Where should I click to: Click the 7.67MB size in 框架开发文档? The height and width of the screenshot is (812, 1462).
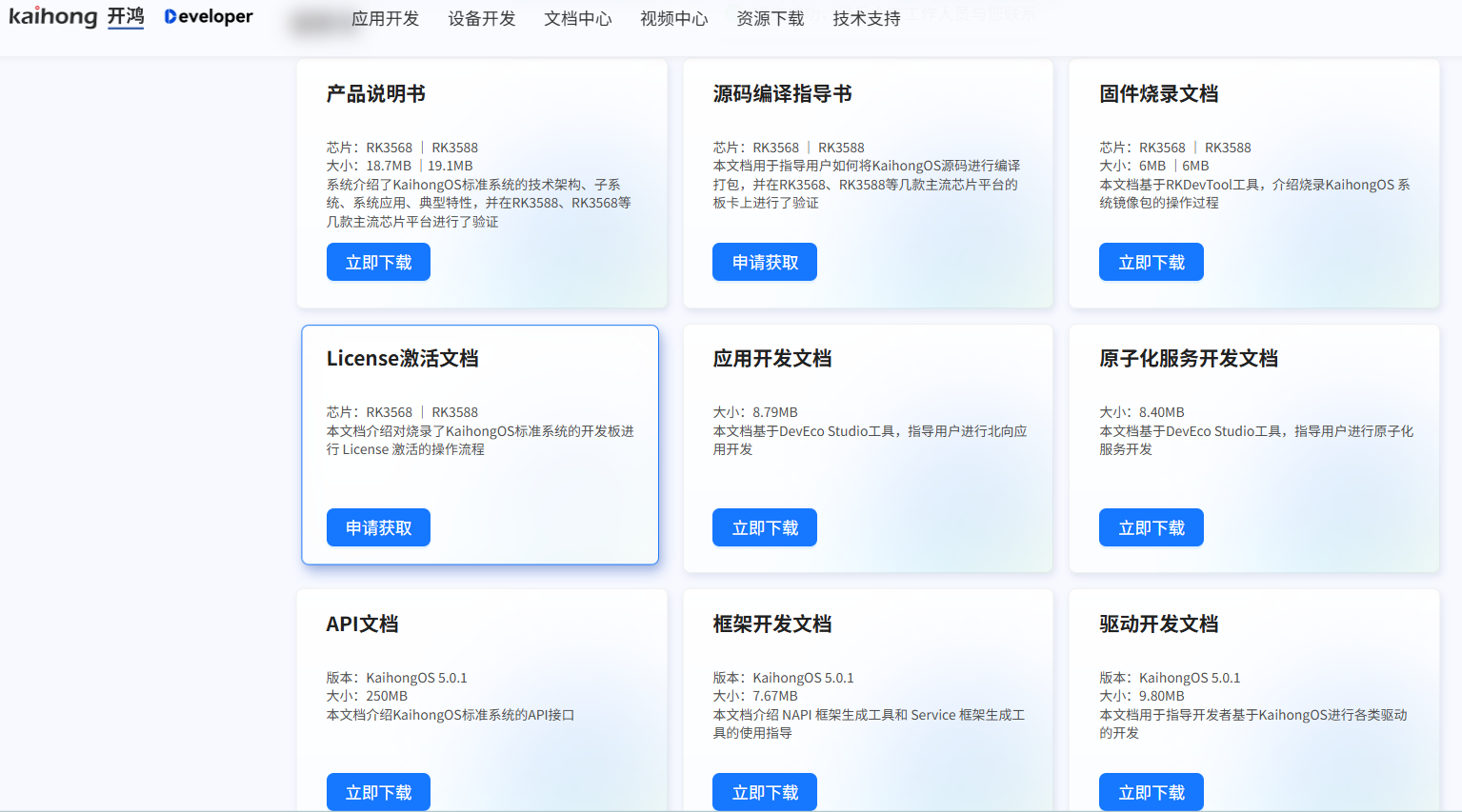(x=775, y=696)
